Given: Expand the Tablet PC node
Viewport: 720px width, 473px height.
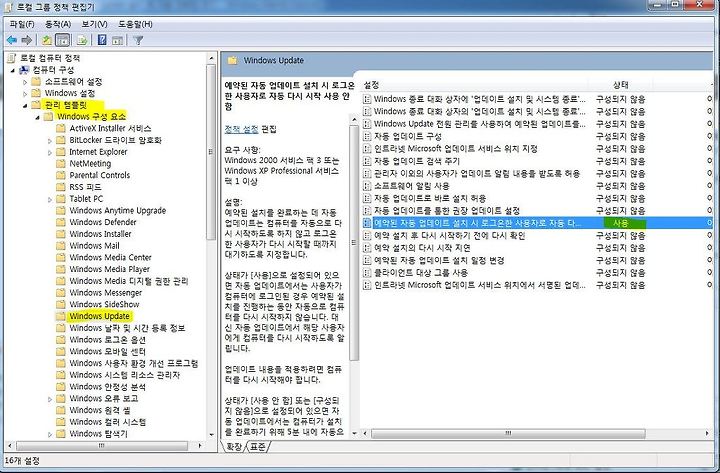Looking at the screenshot, I should 50,199.
